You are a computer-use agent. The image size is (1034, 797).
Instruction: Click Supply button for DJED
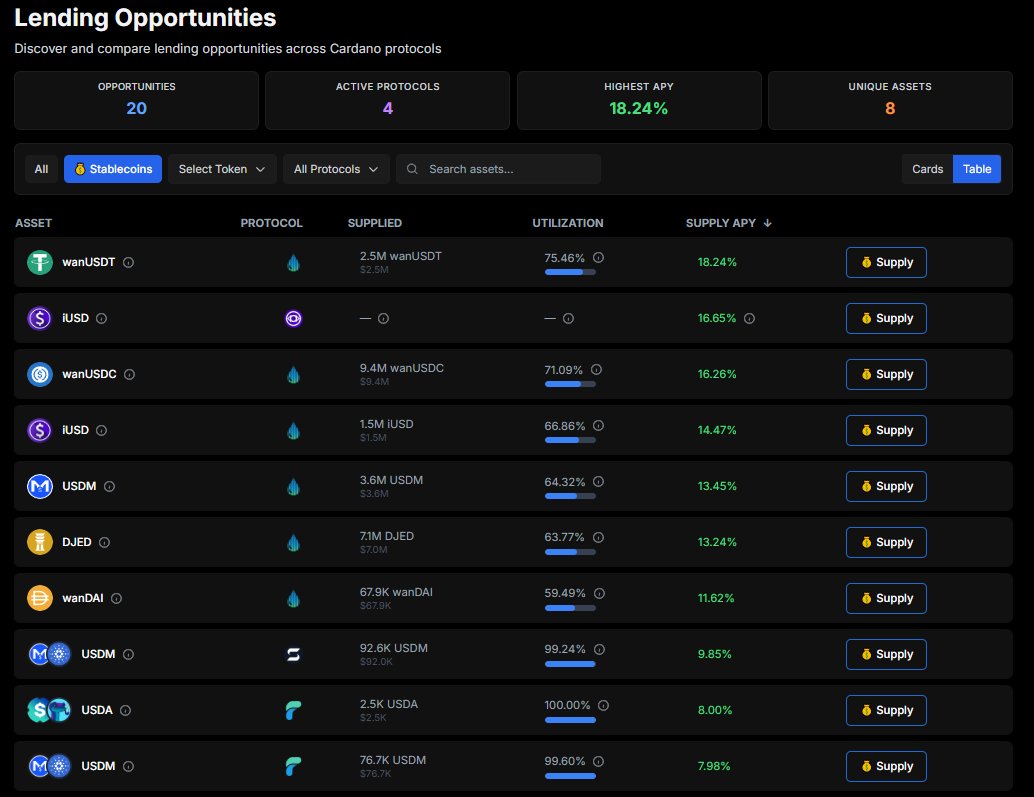point(886,543)
